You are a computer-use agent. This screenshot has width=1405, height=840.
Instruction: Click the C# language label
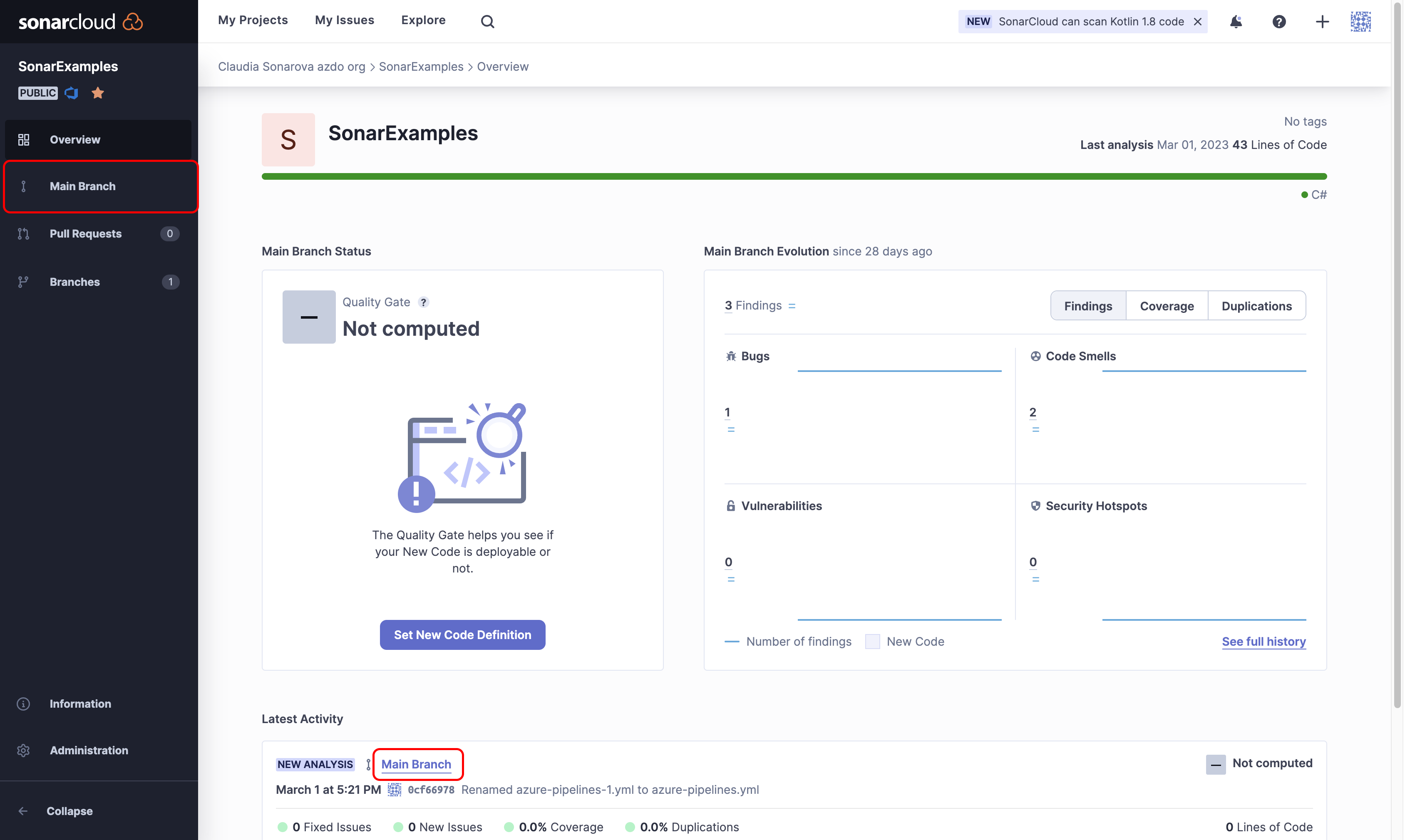(x=1318, y=195)
